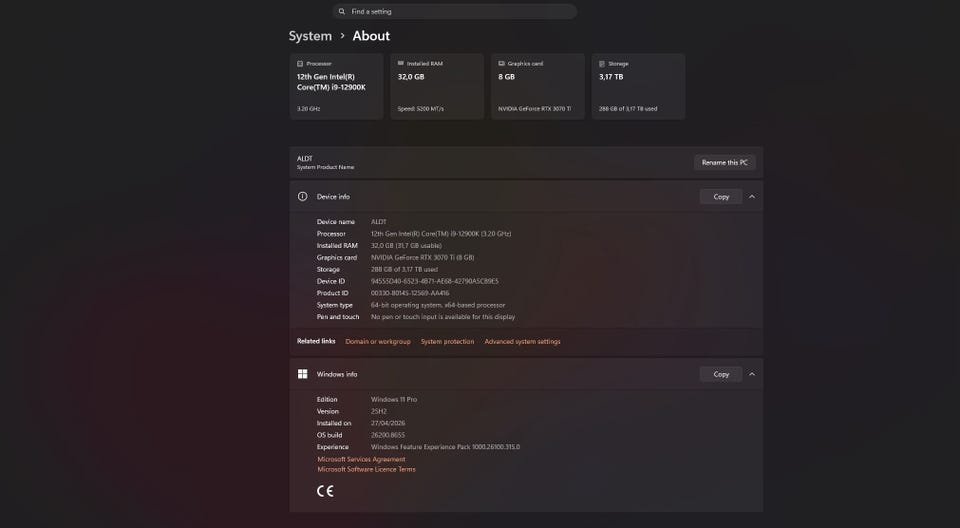The image size is (960, 528).
Task: Click the System Product Name label
Action: tap(325, 167)
